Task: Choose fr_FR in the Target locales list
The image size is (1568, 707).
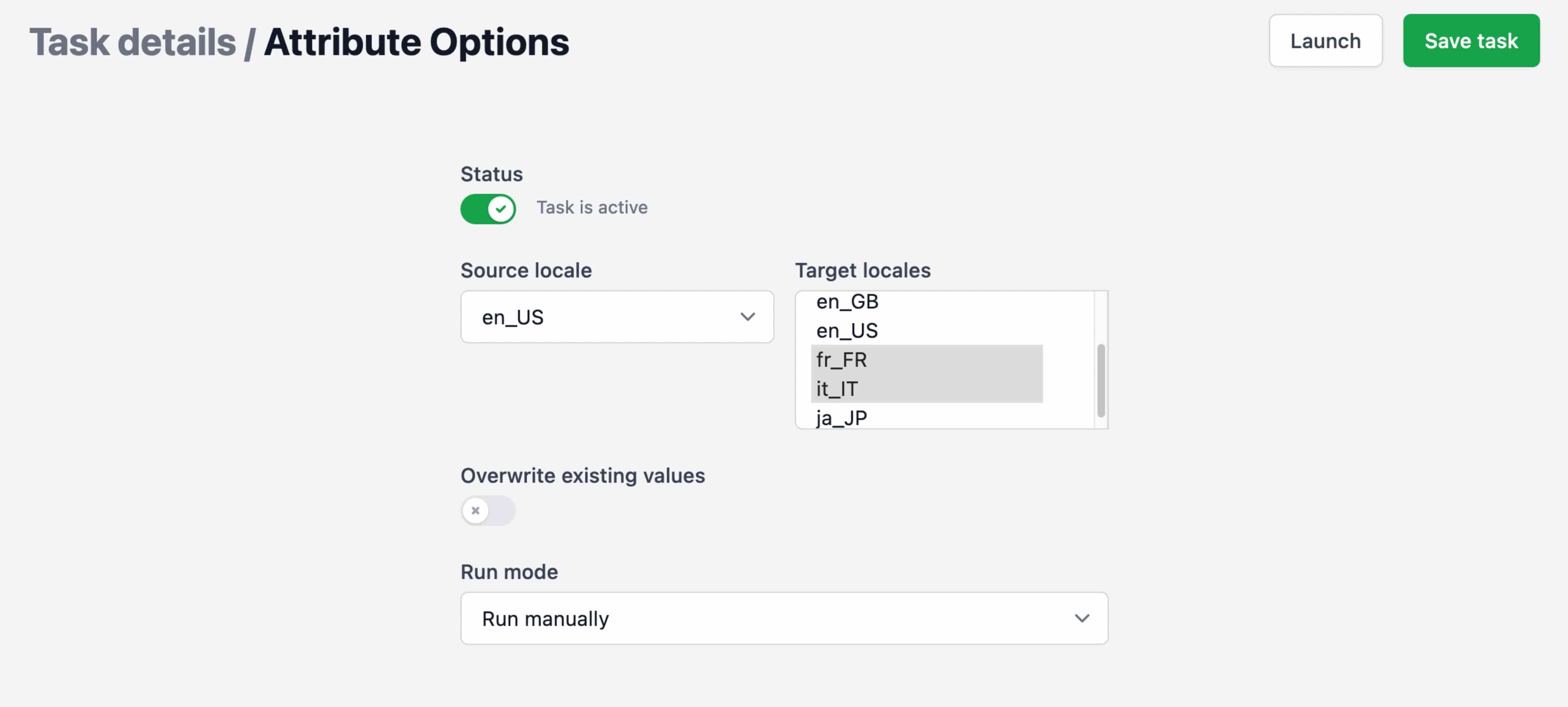Action: coord(841,360)
